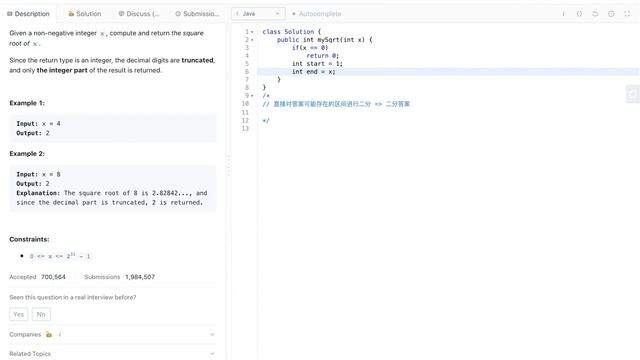Click the Submissions clock icon
Image resolution: width=640 pixels, height=360 pixels.
(178, 14)
